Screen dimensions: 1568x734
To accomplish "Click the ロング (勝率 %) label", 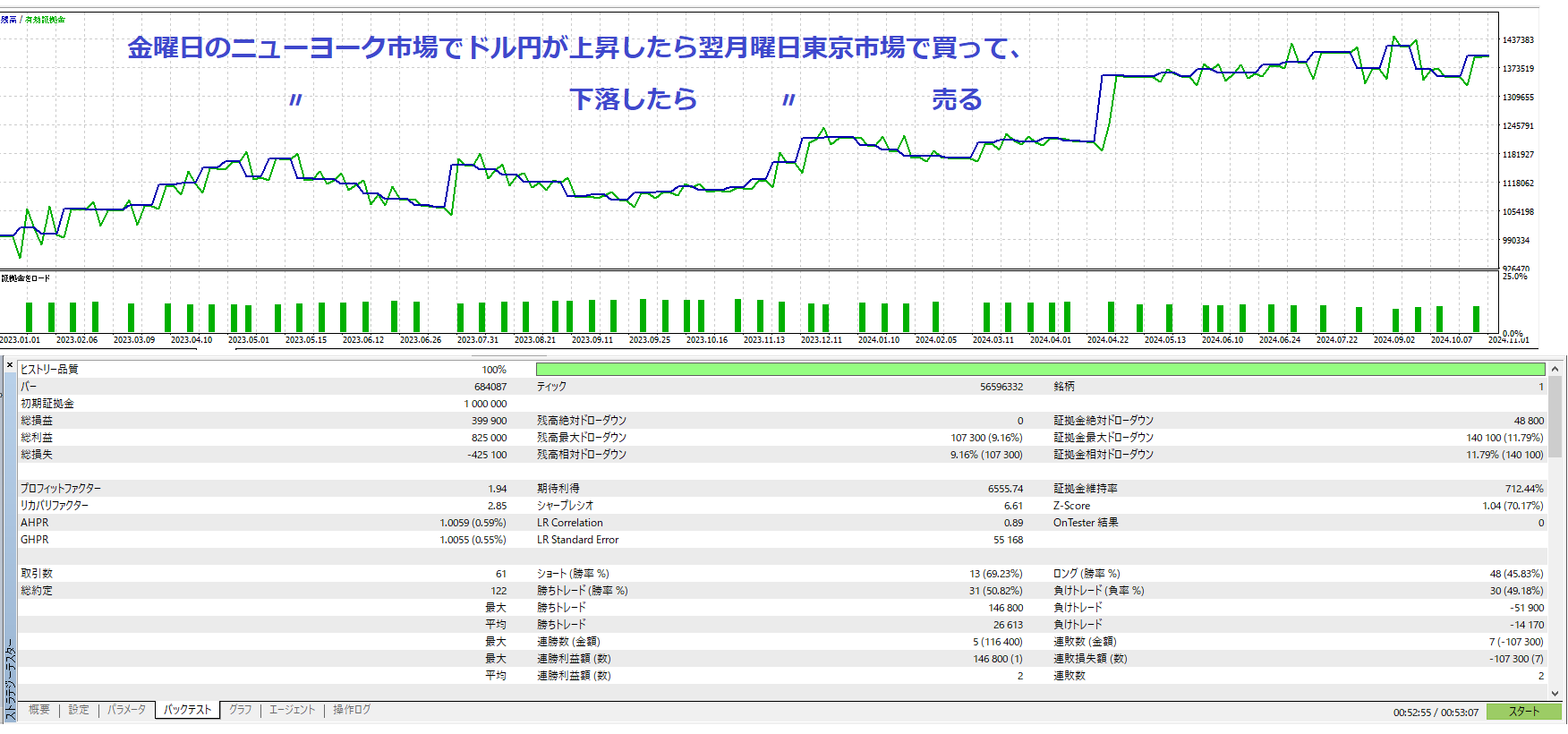I will tap(1087, 574).
